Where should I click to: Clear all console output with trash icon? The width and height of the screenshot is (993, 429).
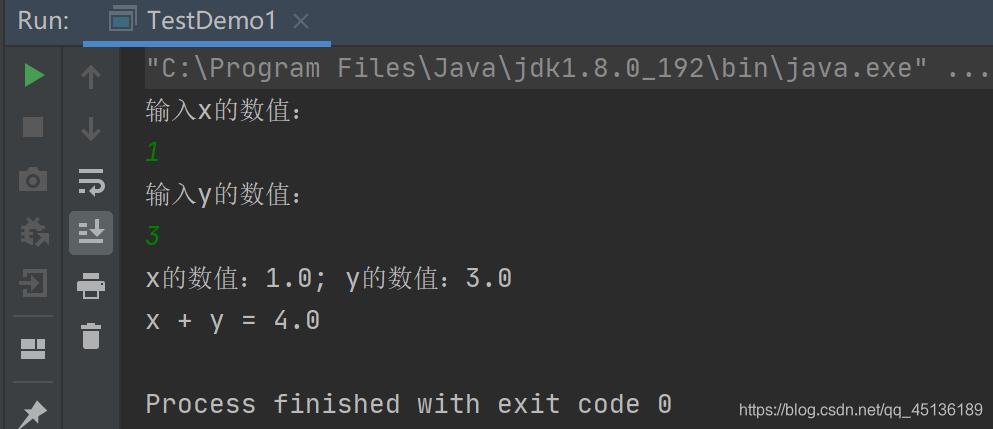pyautogui.click(x=91, y=336)
